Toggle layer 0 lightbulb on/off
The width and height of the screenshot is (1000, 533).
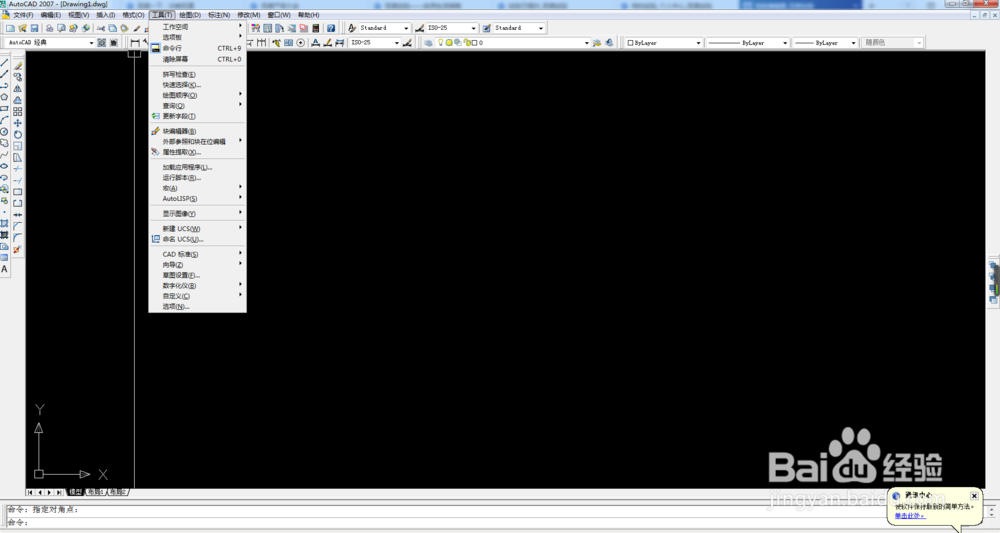coord(441,43)
